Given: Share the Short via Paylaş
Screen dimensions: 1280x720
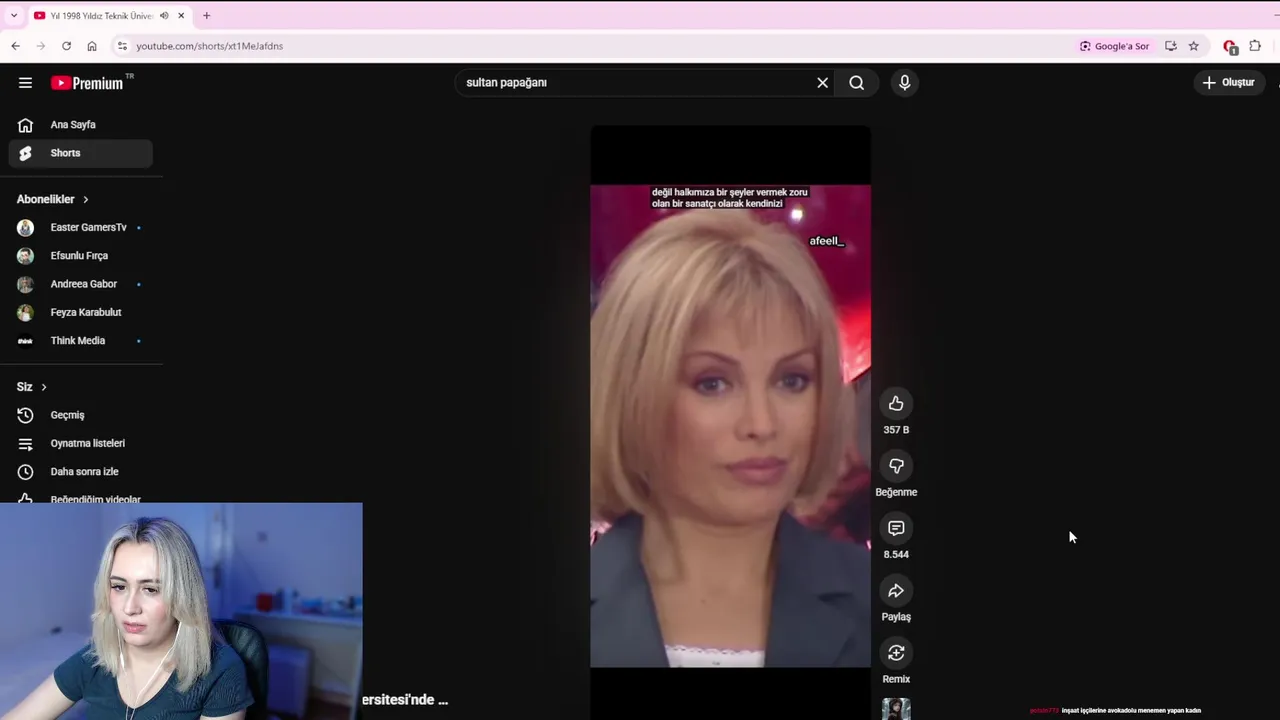Looking at the screenshot, I should pos(896,591).
